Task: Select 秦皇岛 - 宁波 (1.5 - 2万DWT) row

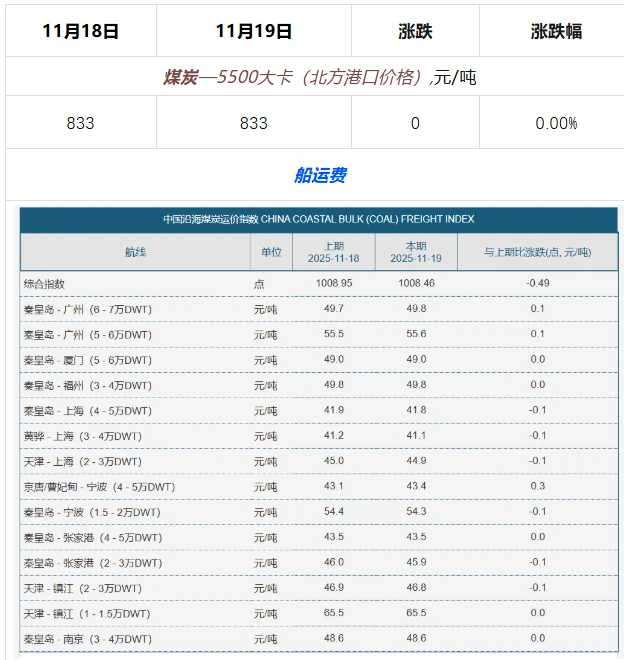Action: [319, 512]
